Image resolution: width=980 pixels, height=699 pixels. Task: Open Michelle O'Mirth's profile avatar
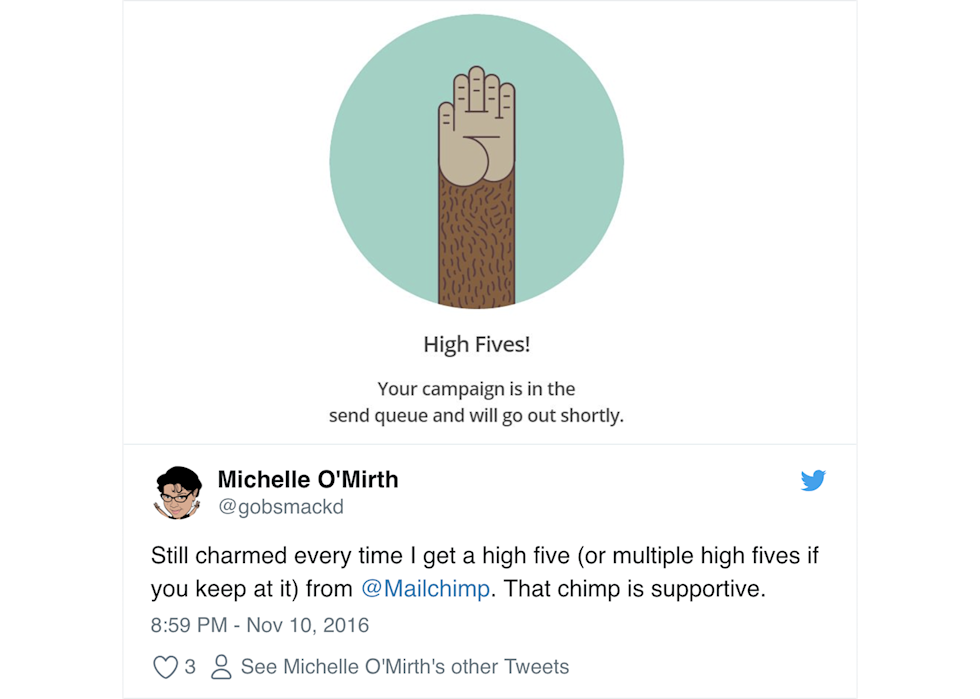point(179,492)
